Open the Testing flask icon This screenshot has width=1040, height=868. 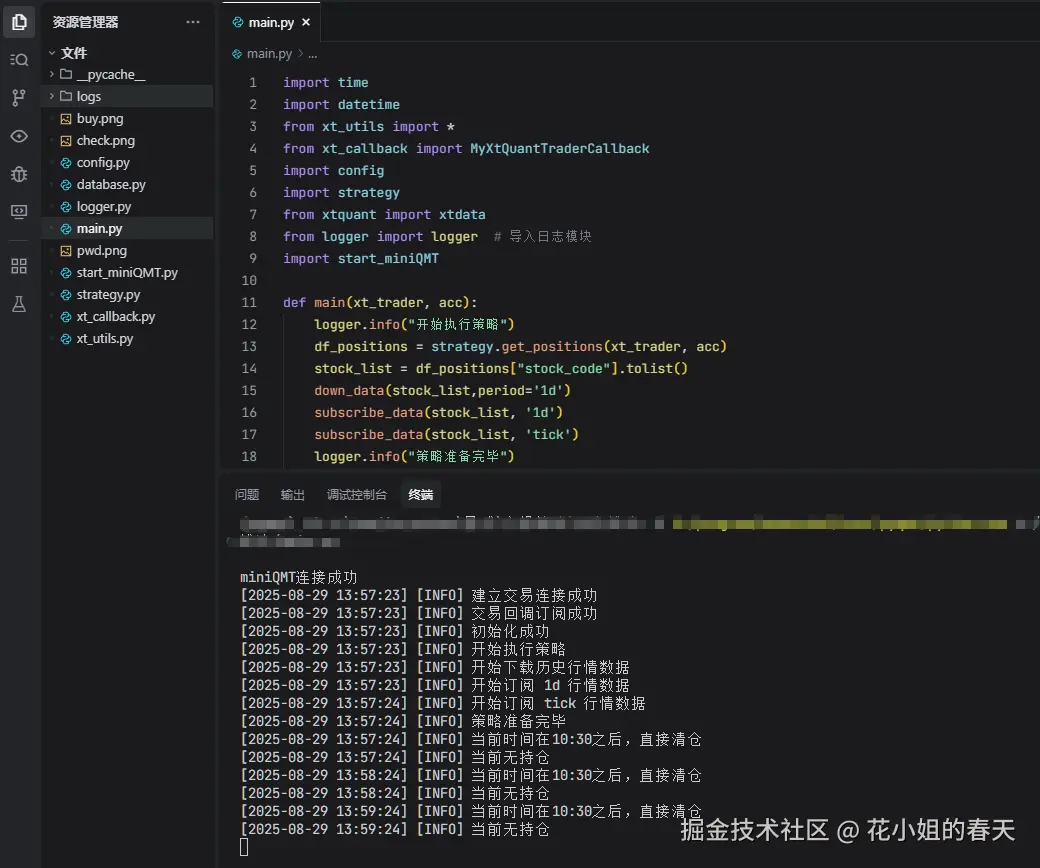[x=19, y=304]
